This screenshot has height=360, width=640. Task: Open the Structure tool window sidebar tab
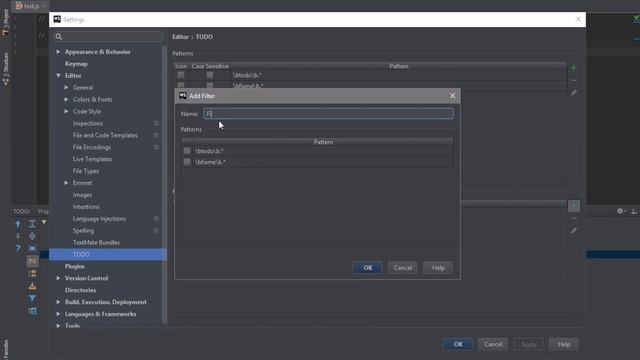coord(5,69)
